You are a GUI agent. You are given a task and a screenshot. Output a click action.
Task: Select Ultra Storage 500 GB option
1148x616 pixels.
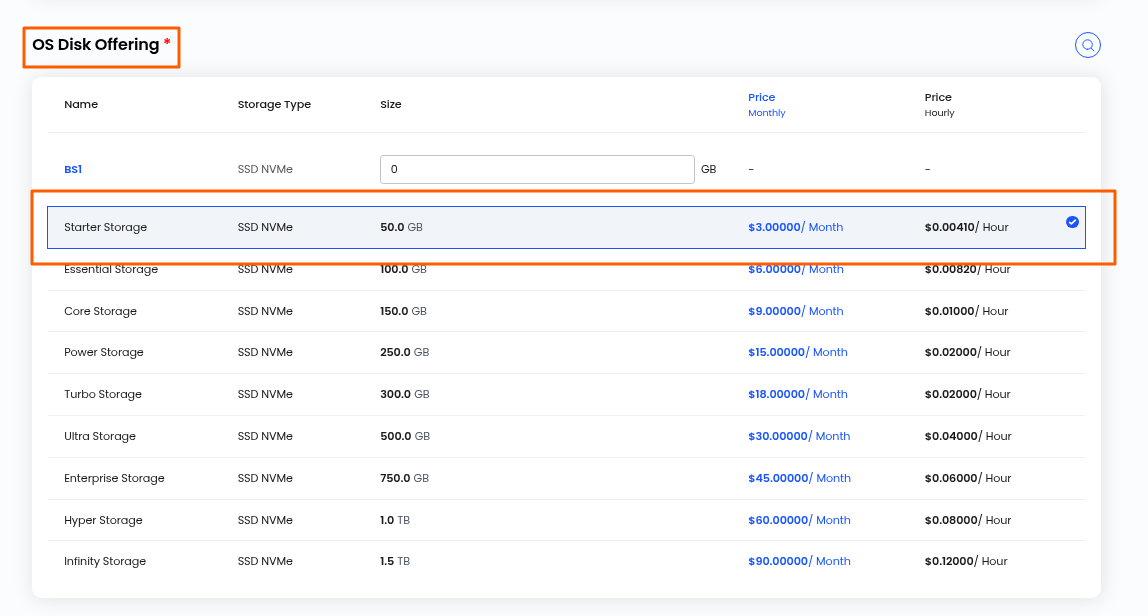point(566,437)
